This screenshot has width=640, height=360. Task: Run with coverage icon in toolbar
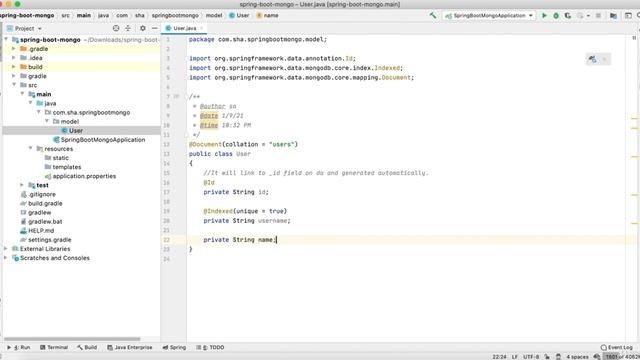click(568, 16)
